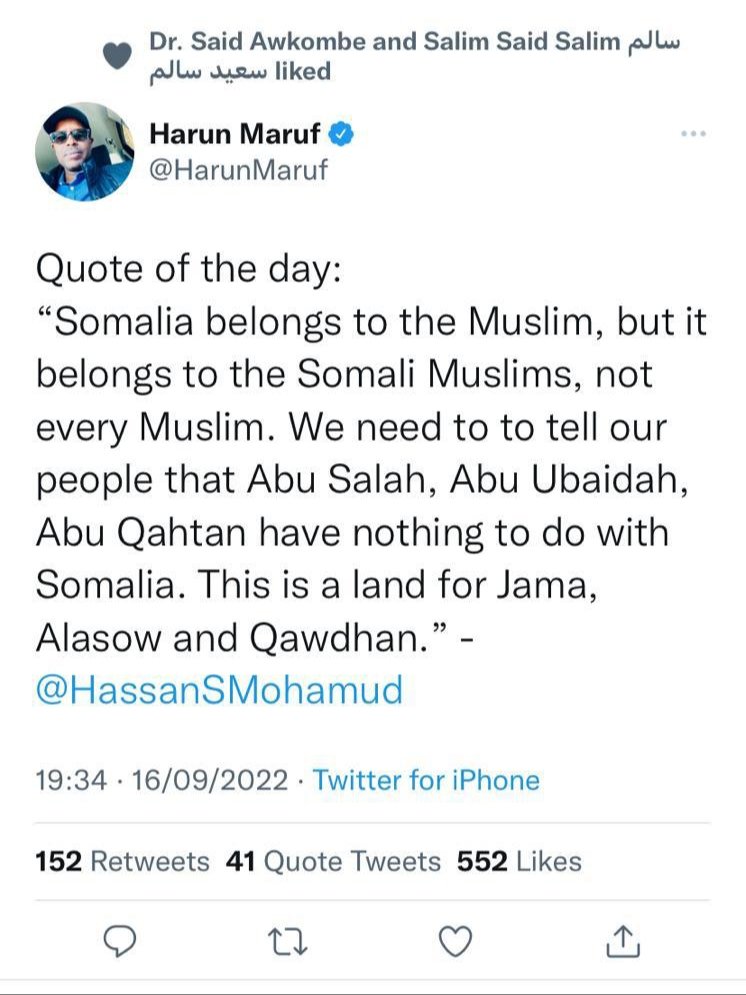View the 552 Likes list
Viewport: 746px width, 995px height.
tap(519, 861)
